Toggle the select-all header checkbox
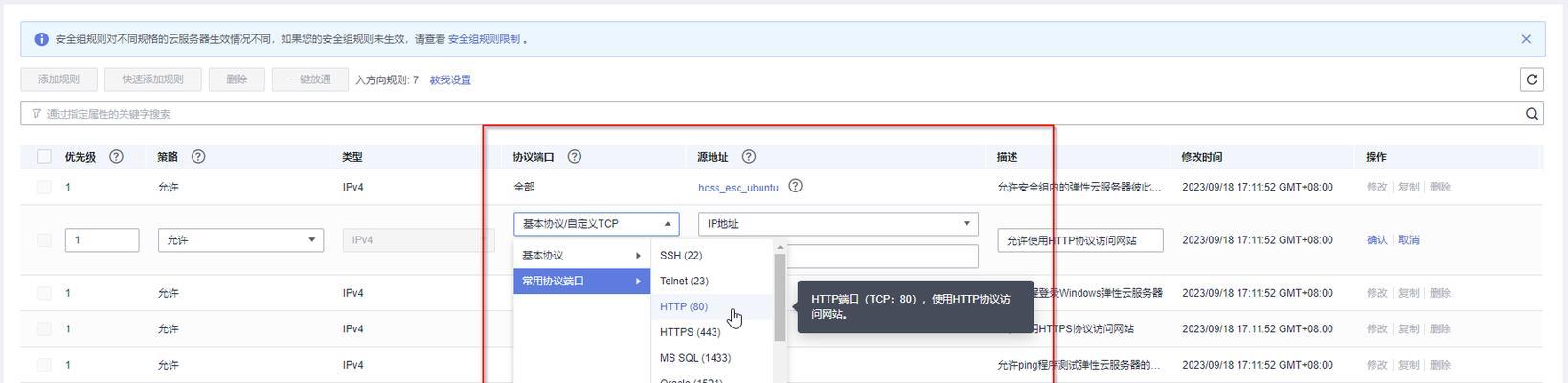1568x383 pixels. (x=44, y=156)
